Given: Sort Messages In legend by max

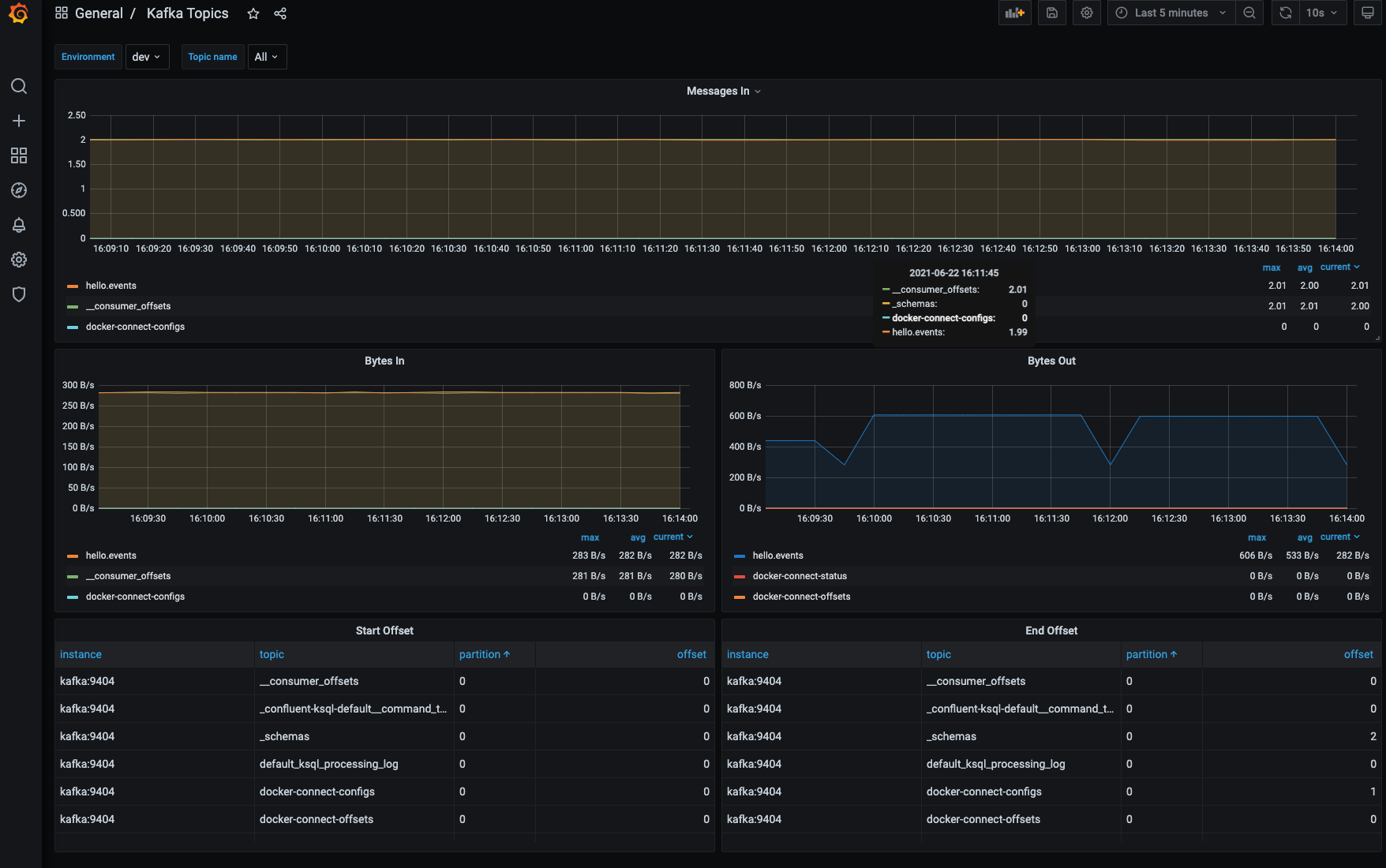Looking at the screenshot, I should (1272, 268).
